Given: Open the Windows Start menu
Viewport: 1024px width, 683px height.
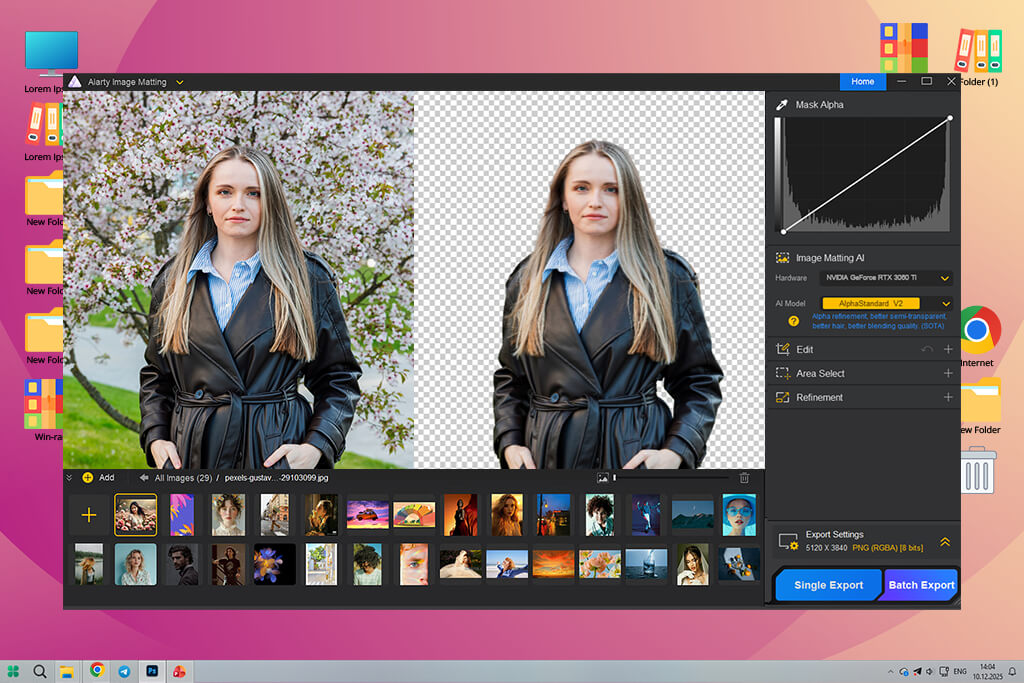Looking at the screenshot, I should click(13, 671).
